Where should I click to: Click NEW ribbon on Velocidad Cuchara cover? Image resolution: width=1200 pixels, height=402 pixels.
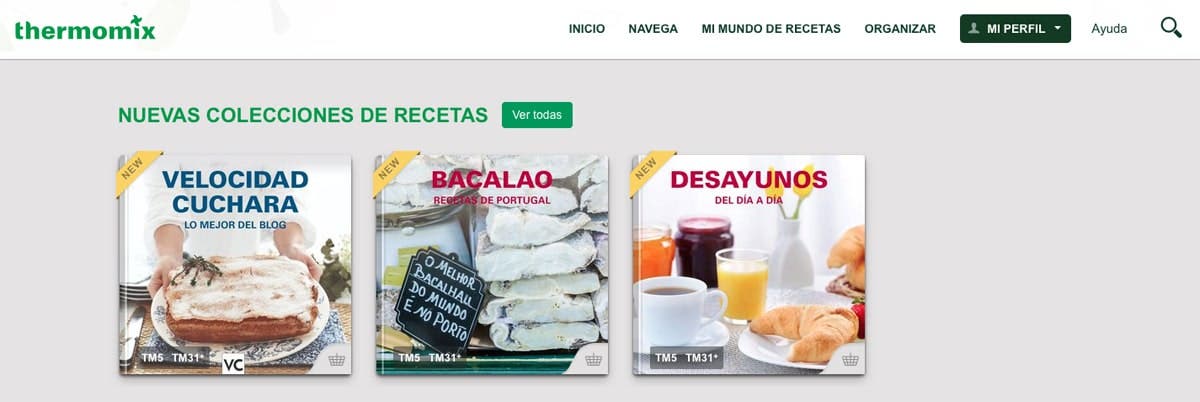(x=137, y=171)
